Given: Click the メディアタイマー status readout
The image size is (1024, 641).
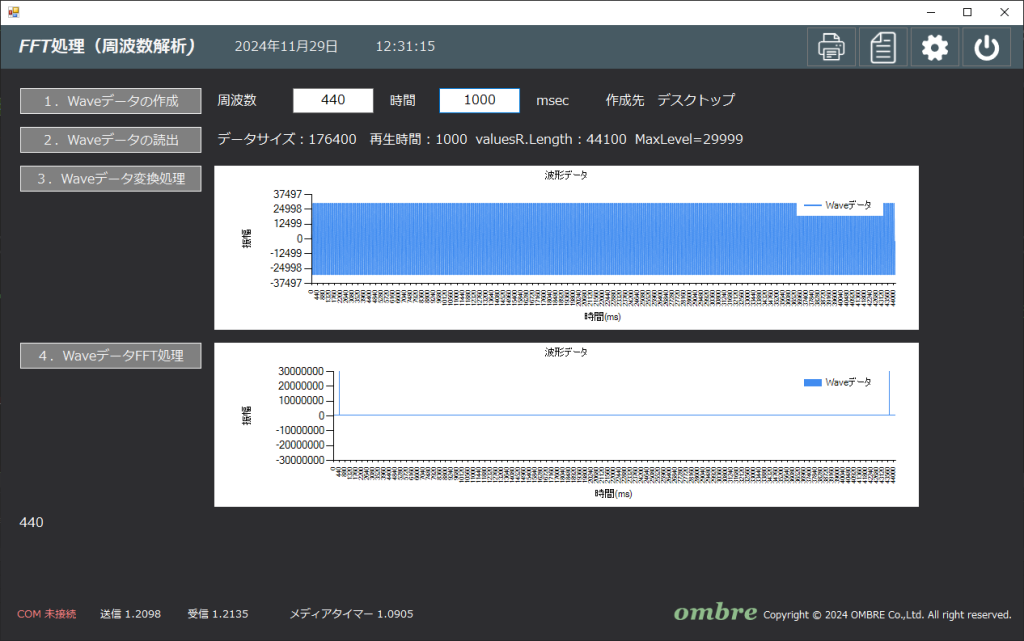Looking at the screenshot, I should [351, 614].
